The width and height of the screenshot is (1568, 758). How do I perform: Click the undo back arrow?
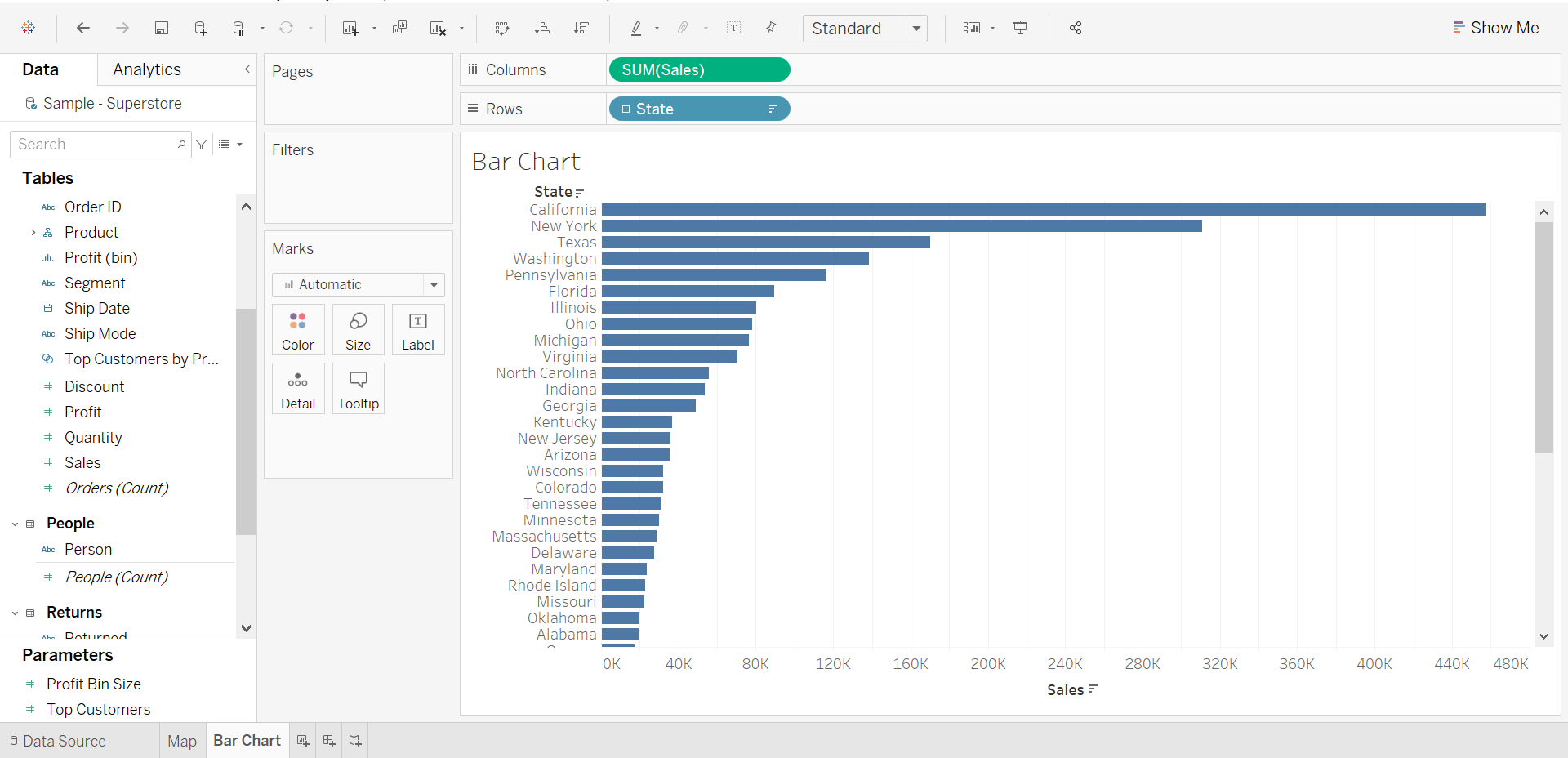point(83,28)
